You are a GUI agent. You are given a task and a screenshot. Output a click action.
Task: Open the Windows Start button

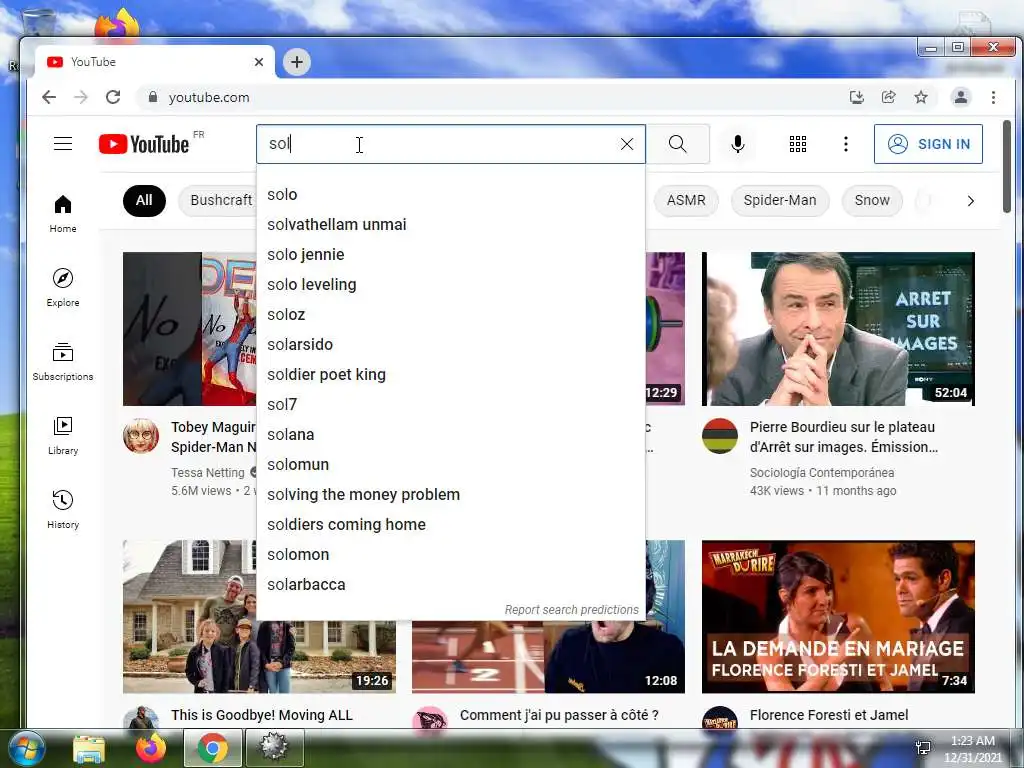[27, 748]
